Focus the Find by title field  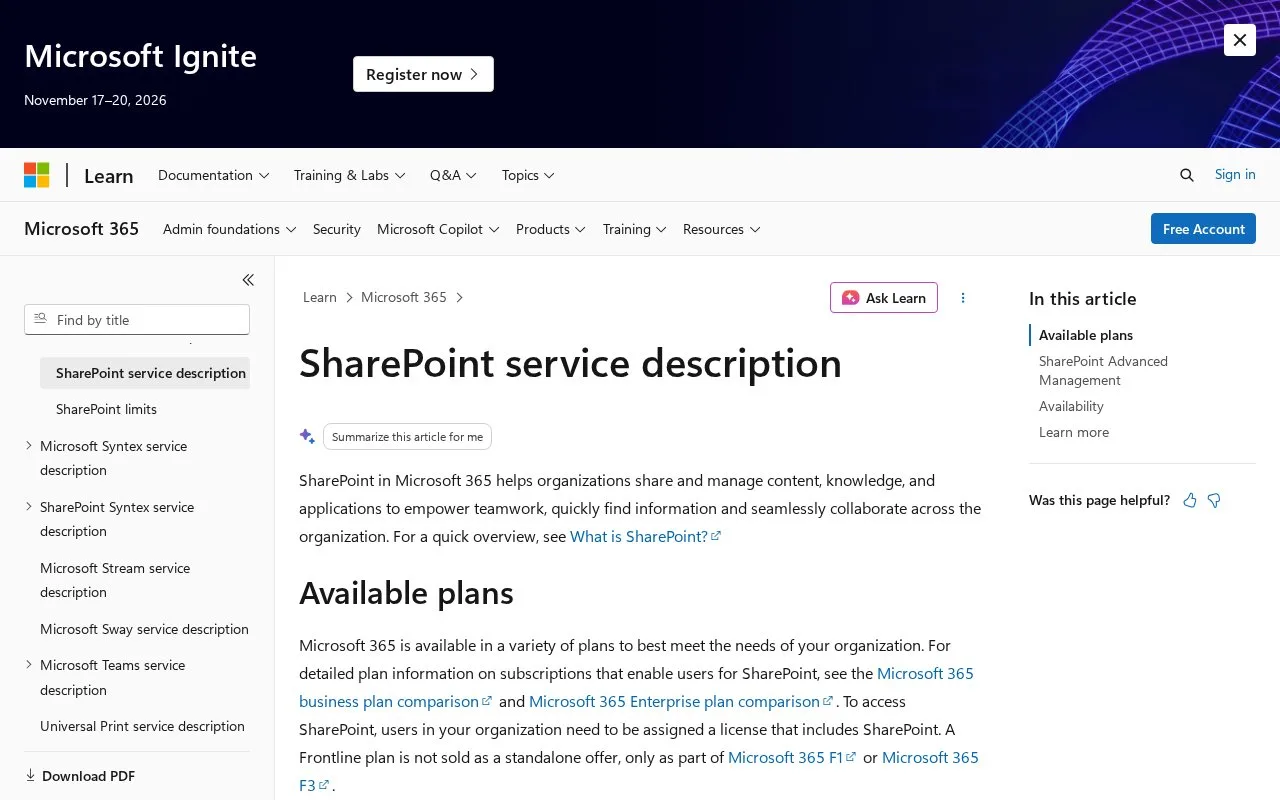[x=137, y=320]
